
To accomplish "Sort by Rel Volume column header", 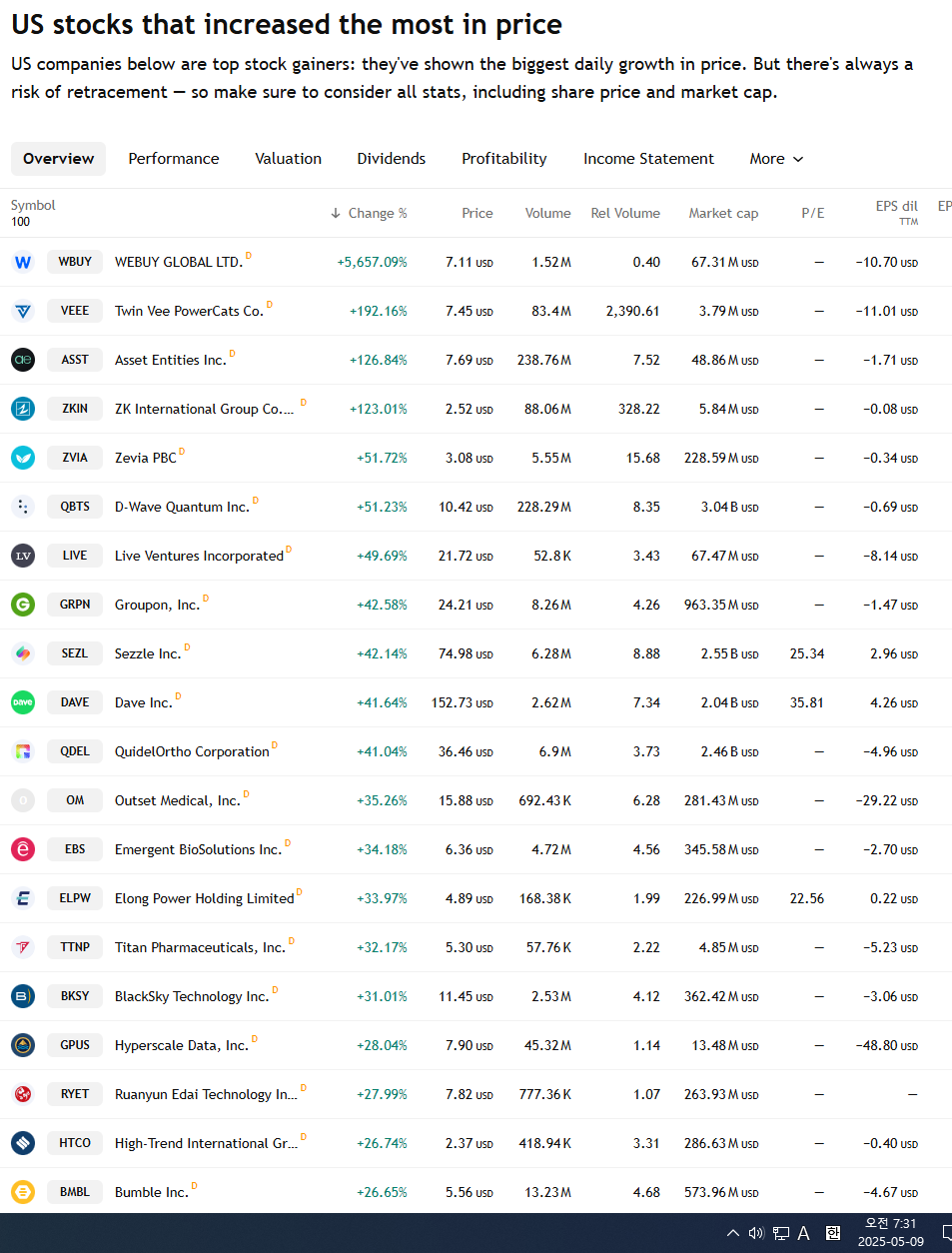I will 625,213.
